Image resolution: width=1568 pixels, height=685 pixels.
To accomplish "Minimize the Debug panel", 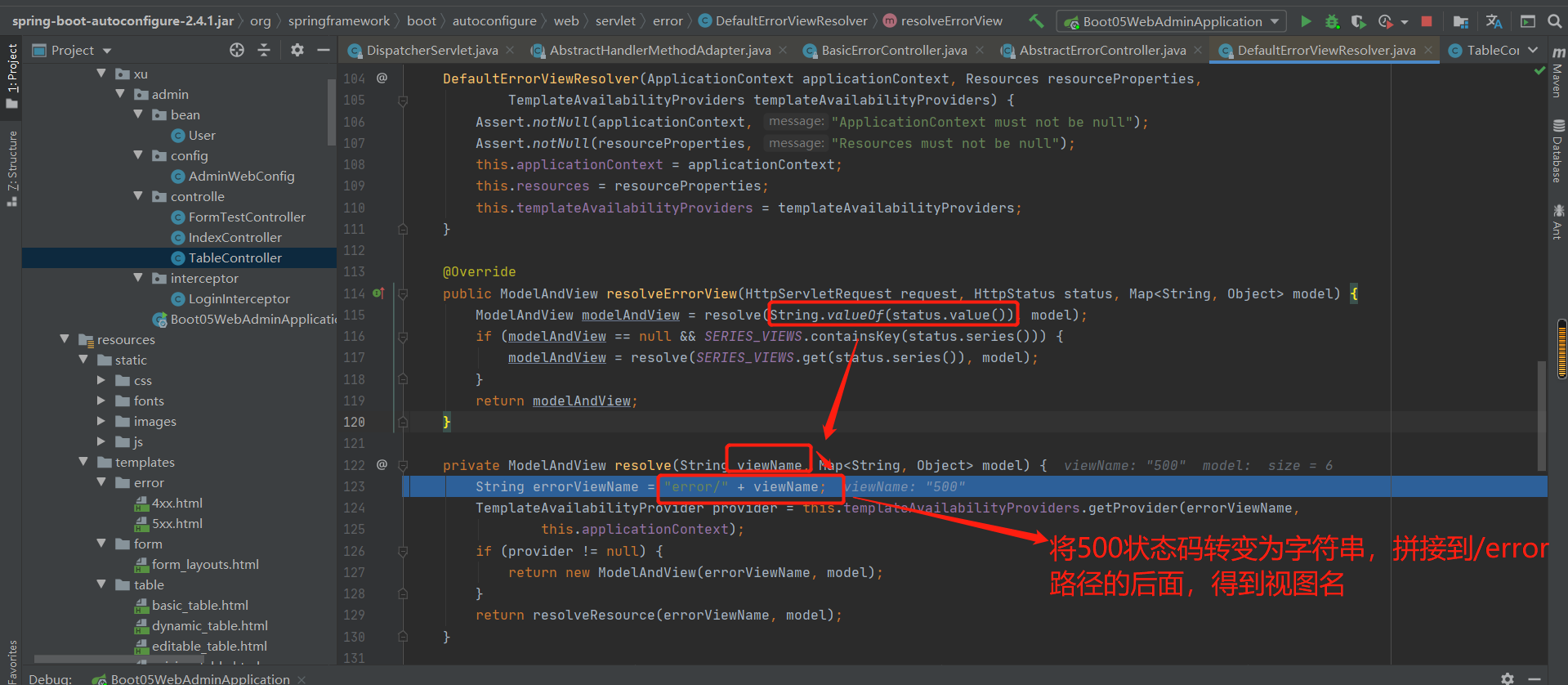I will coord(1534,678).
